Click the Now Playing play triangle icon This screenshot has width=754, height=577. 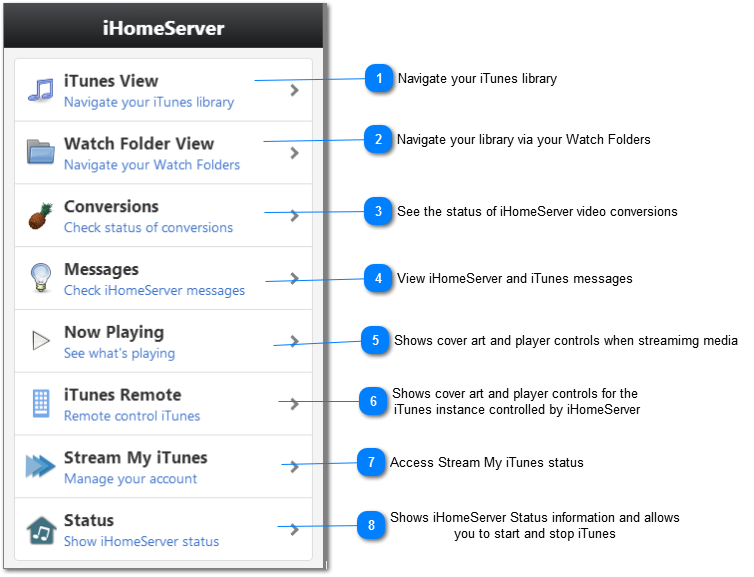click(41, 341)
